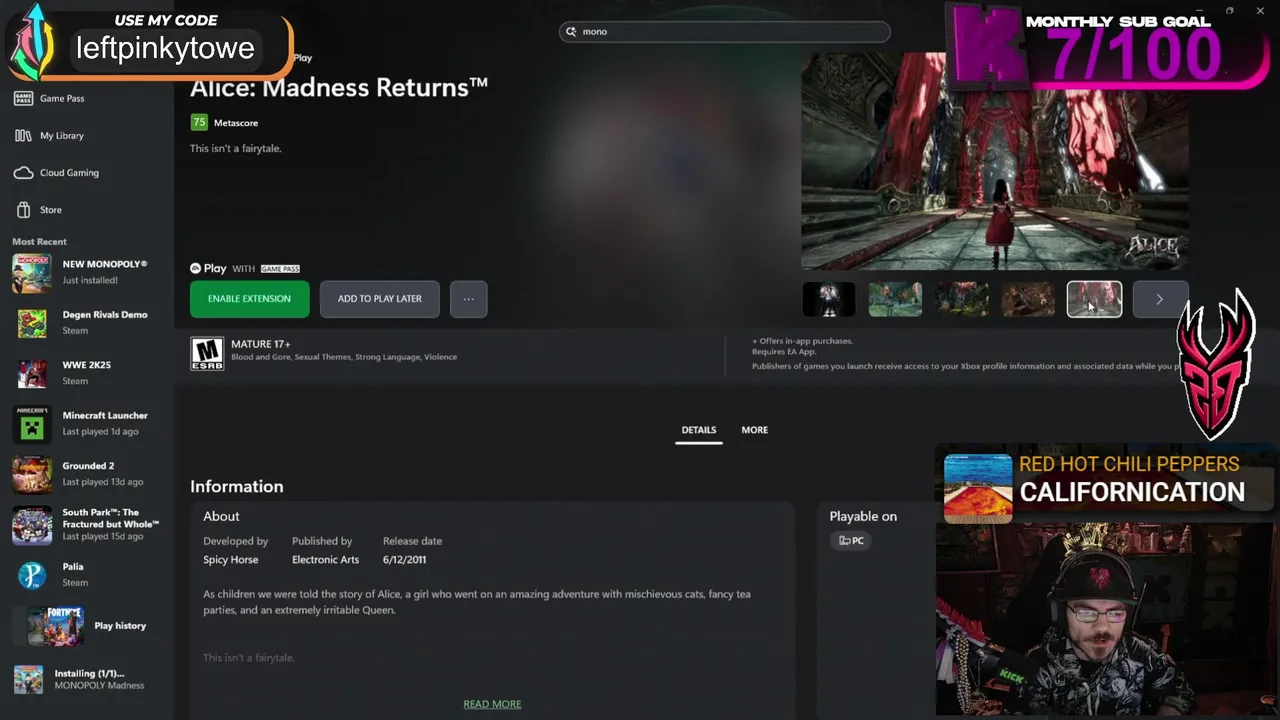Select the fourth screenshot thumbnail

1028,299
